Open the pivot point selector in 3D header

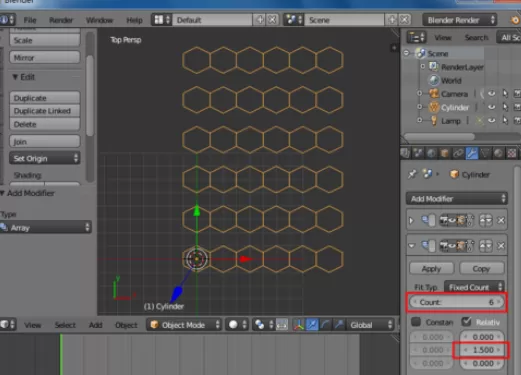[x=263, y=324]
